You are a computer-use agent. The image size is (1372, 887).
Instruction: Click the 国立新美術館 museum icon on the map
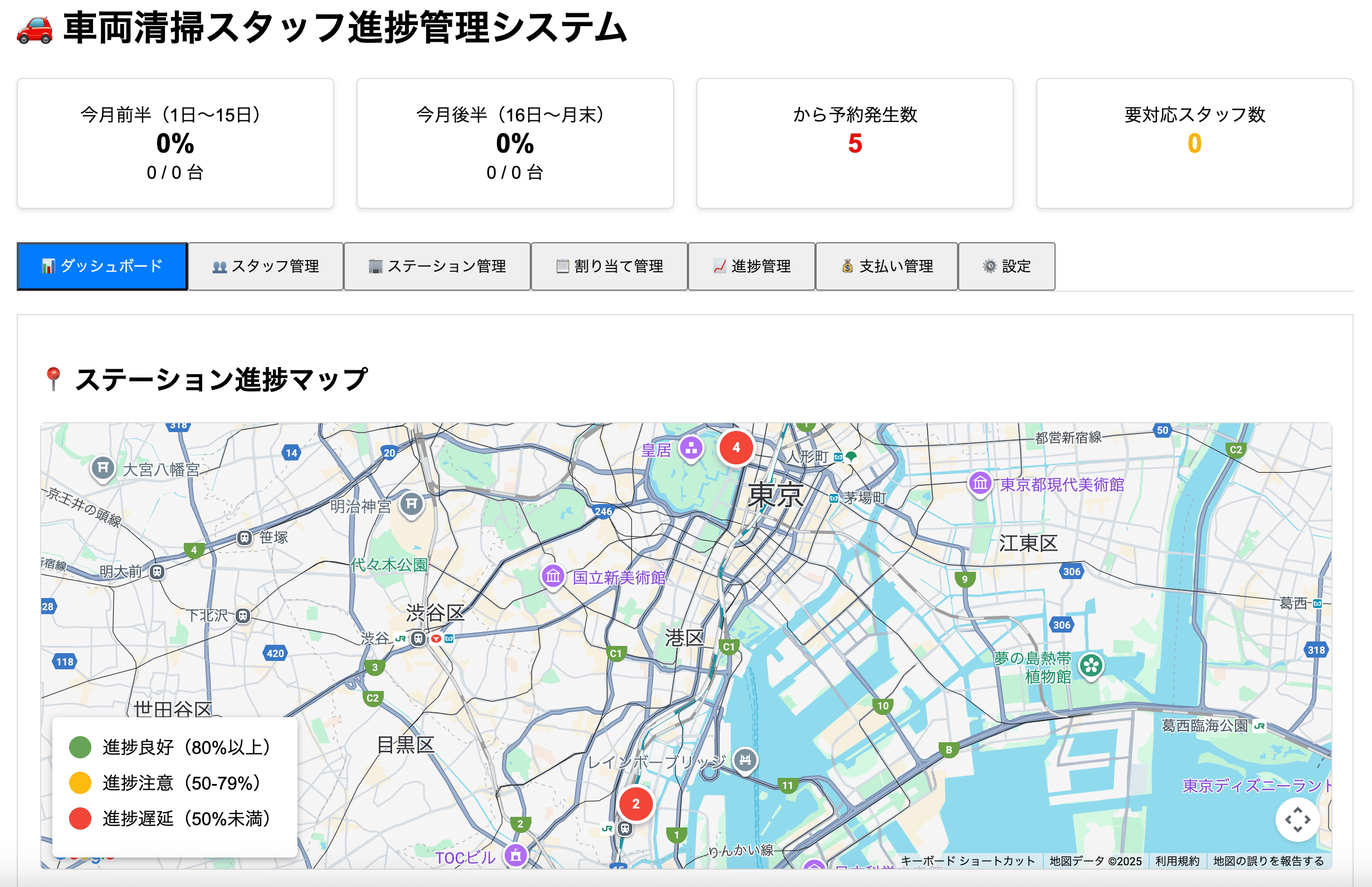(553, 574)
